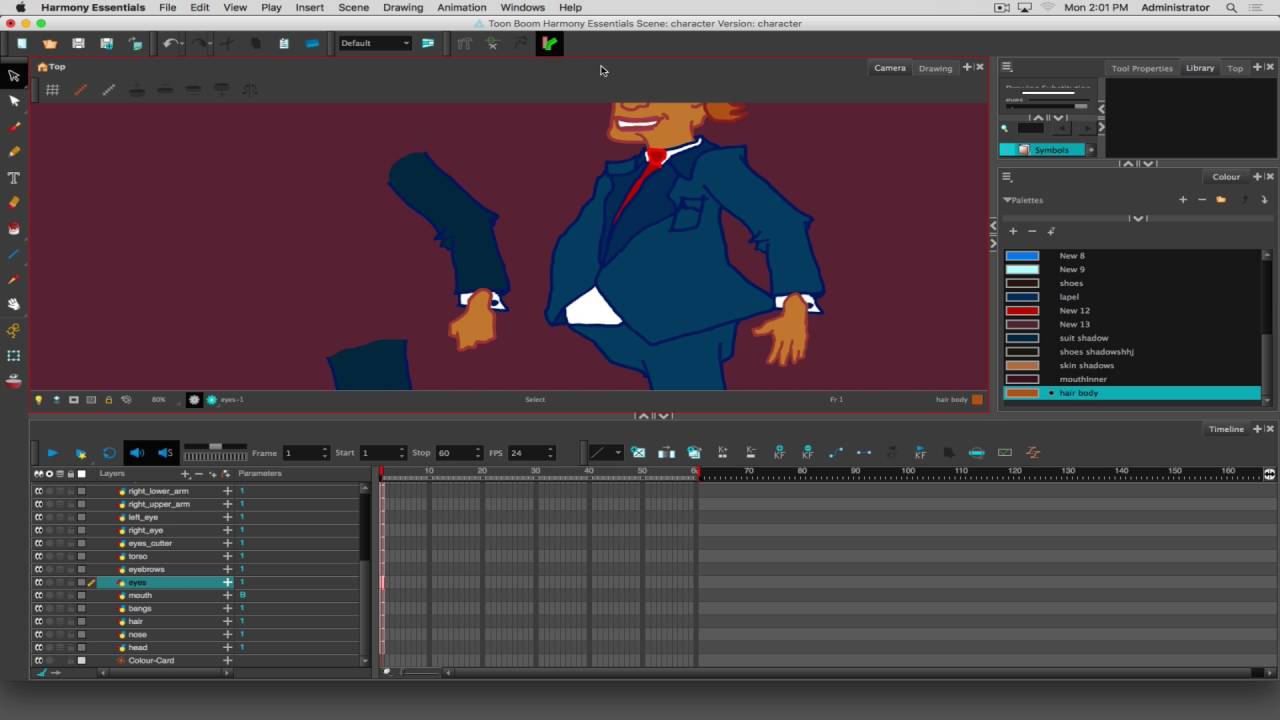This screenshot has height=720, width=1280.
Task: Select the Brush tool
Action: tap(14, 127)
